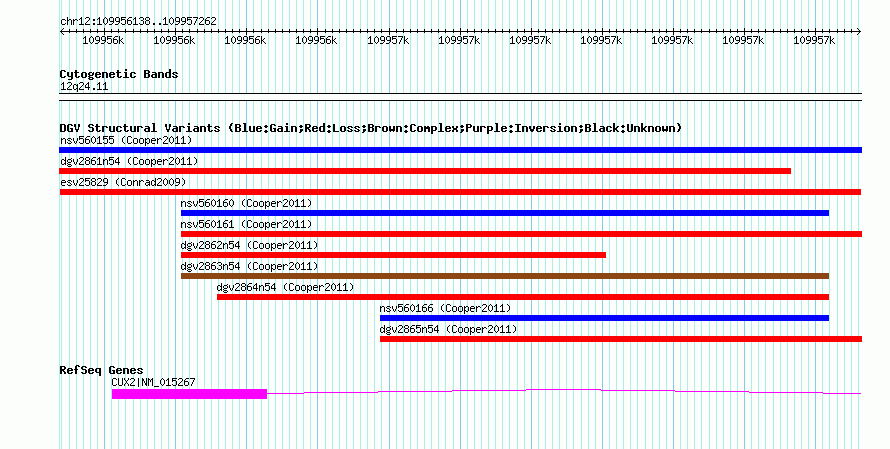Open the esv25829 (Conrad2009) label

pyautogui.click(x=123, y=182)
